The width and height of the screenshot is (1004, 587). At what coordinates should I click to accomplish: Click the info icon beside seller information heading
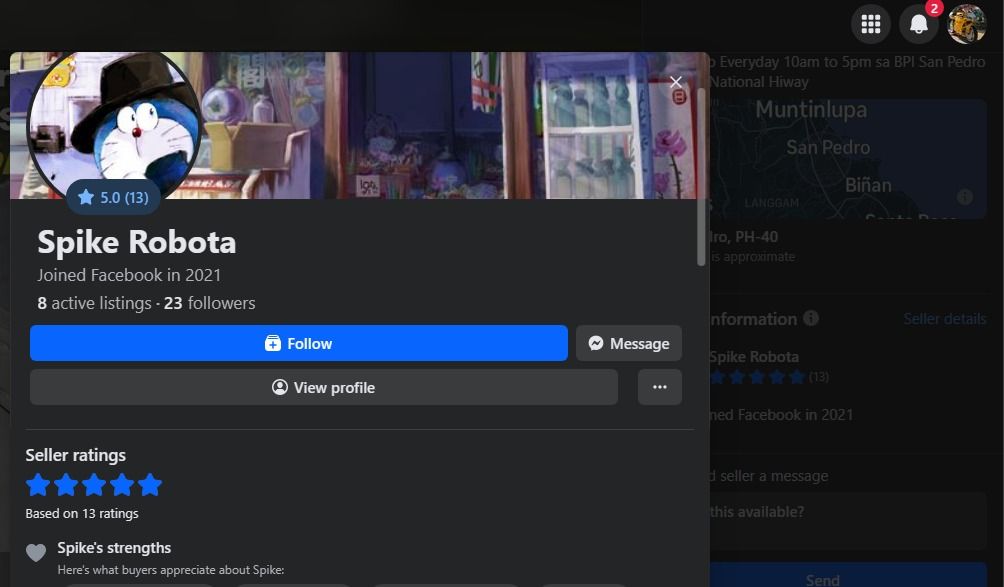tap(811, 319)
